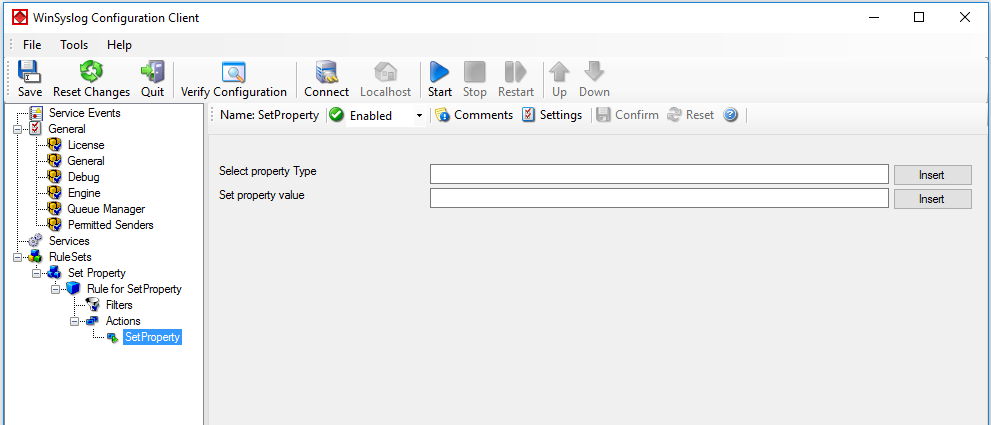Open the File menu
This screenshot has width=991, height=425.
click(32, 45)
